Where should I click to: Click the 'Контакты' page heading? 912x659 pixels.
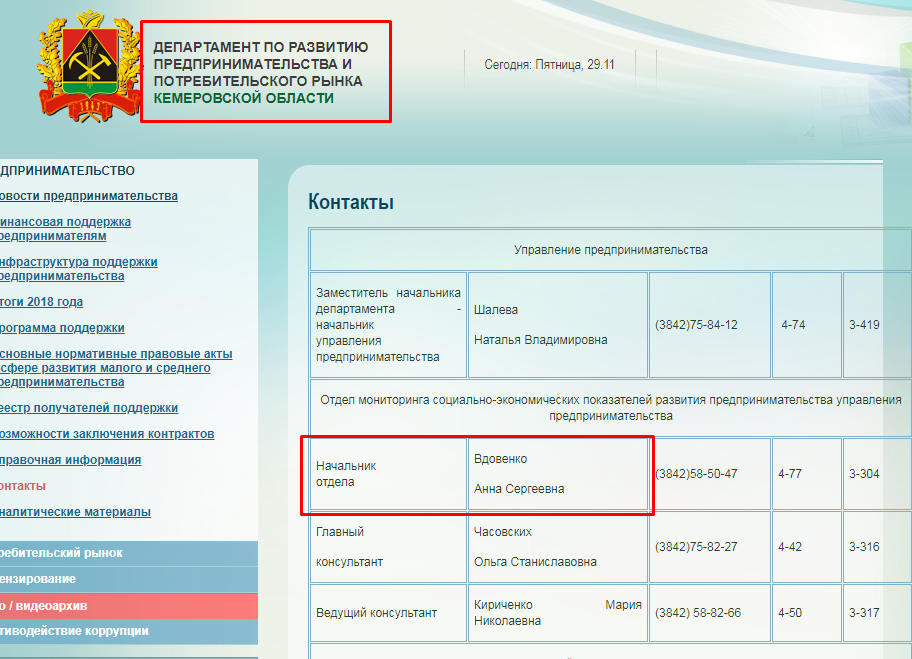351,202
